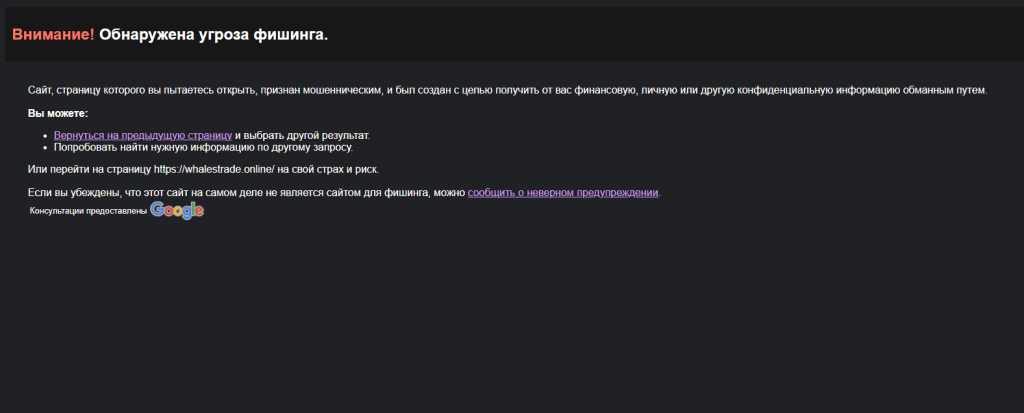Click the word "фишинга" in the top heading
1024x413 pixels.
tap(292, 35)
